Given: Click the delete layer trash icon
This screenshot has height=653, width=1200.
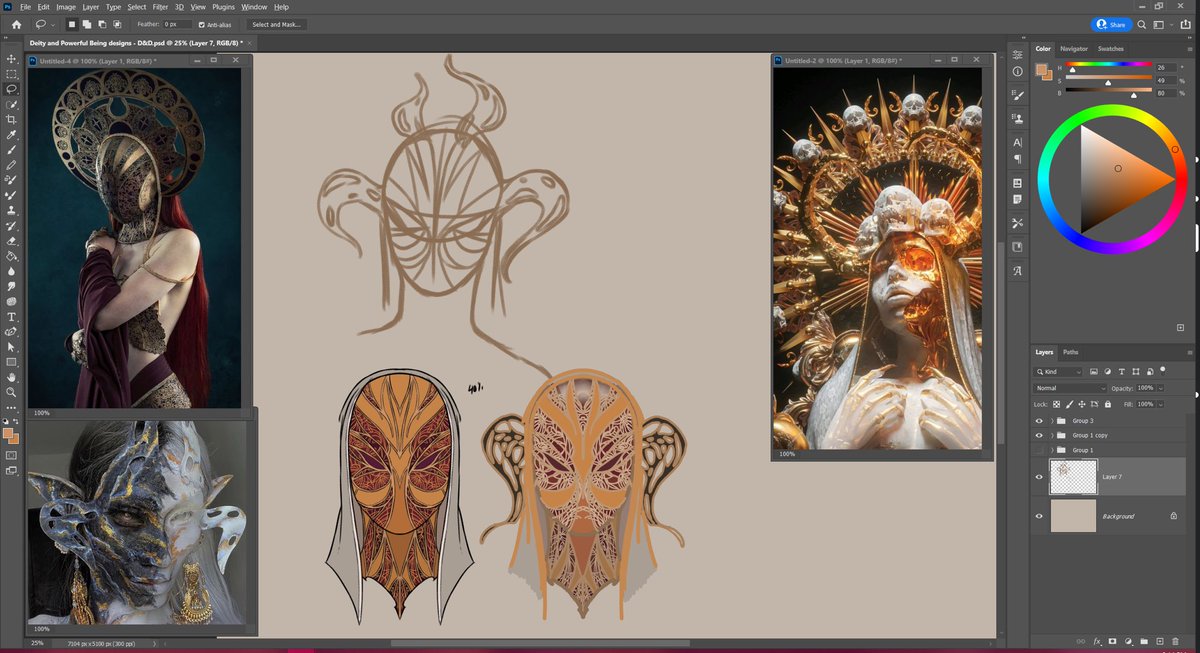Looking at the screenshot, I should point(1176,641).
